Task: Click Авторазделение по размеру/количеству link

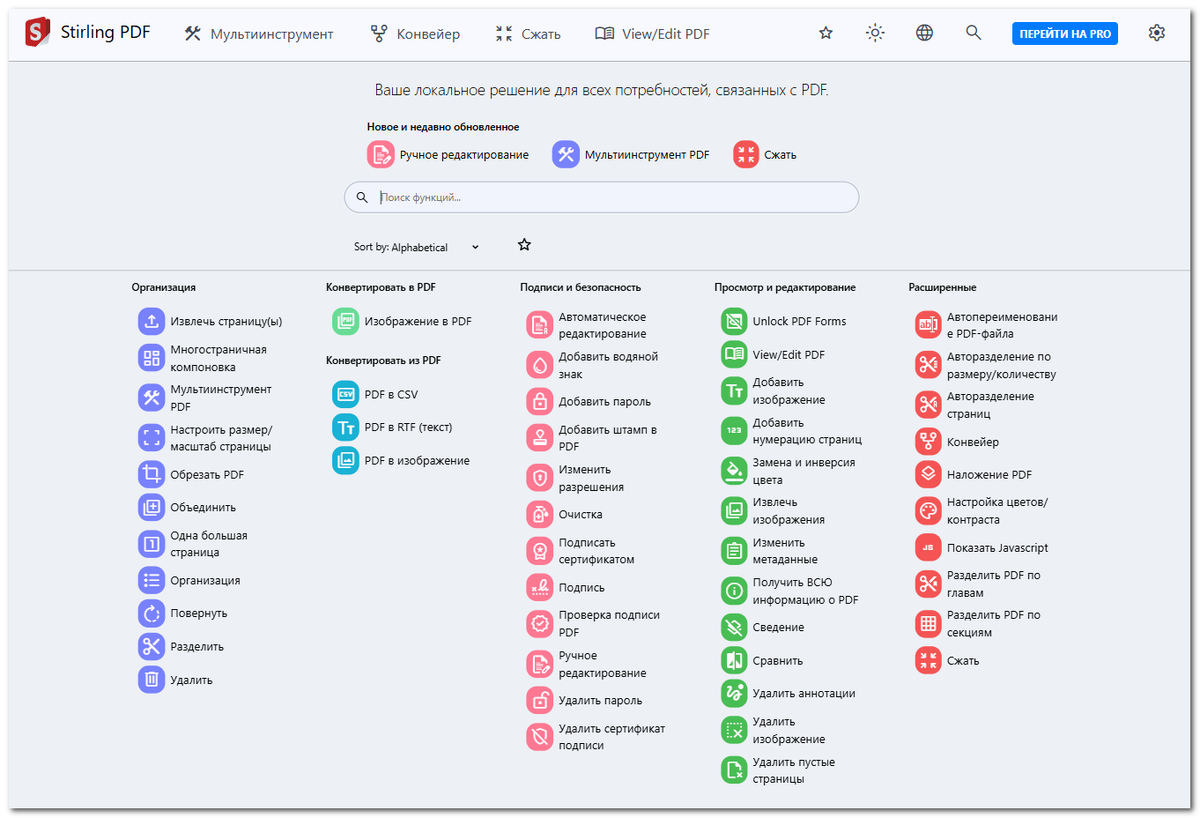Action: 987,365
